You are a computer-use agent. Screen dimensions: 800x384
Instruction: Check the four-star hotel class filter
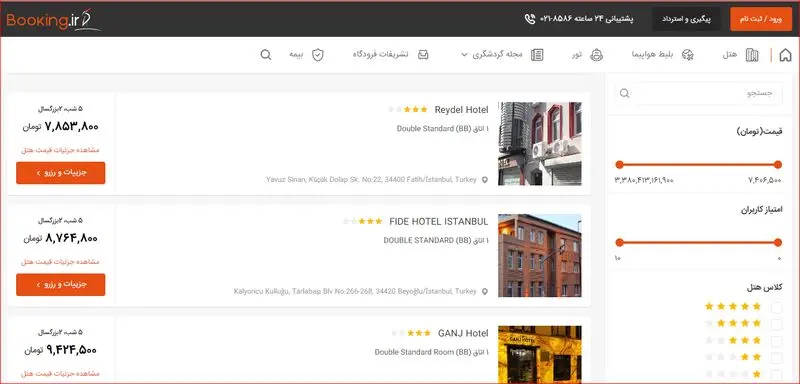pyautogui.click(x=776, y=324)
